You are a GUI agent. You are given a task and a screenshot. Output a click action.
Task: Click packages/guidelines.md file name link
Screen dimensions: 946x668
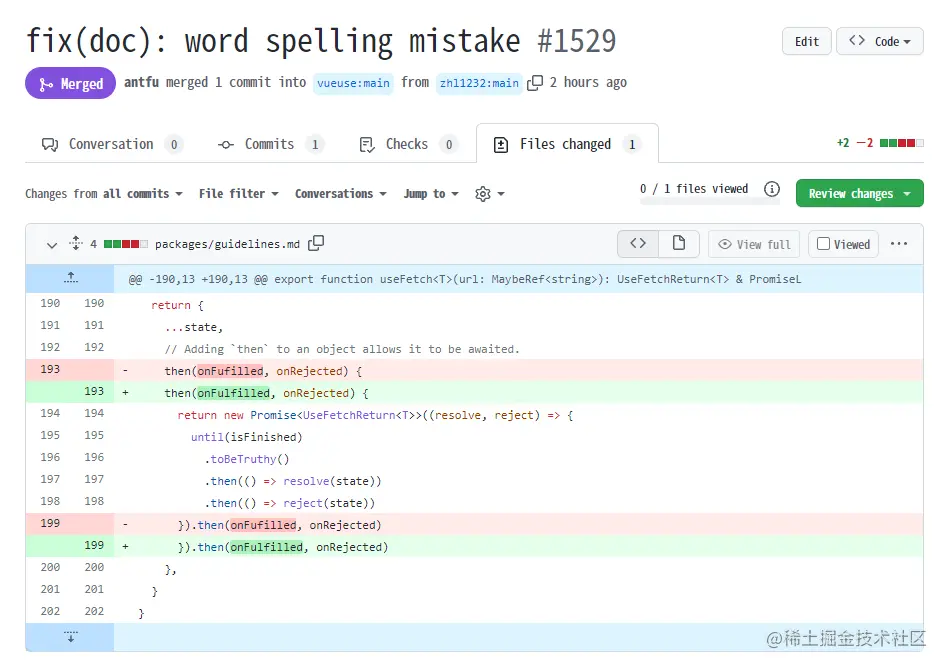click(227, 244)
